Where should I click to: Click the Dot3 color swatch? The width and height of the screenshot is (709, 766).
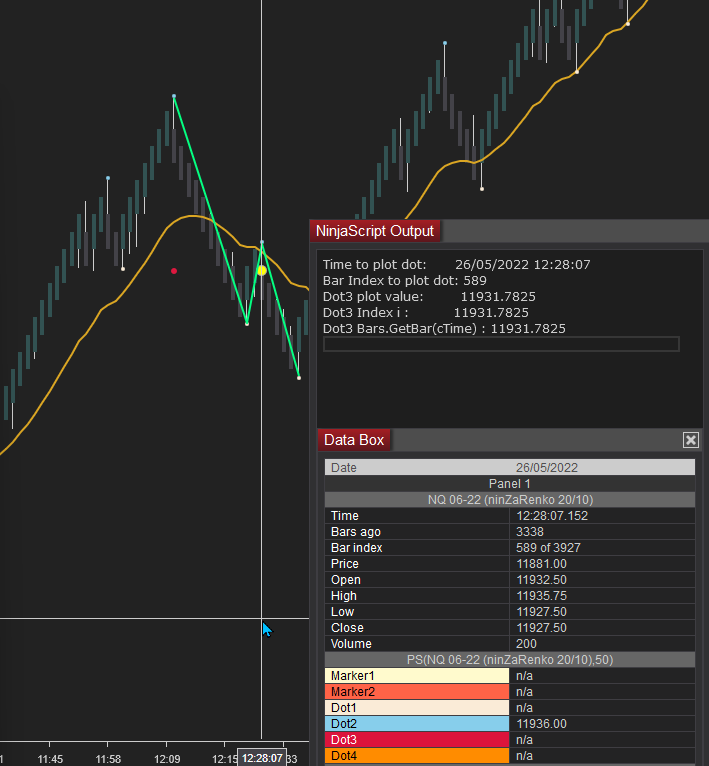(417, 740)
